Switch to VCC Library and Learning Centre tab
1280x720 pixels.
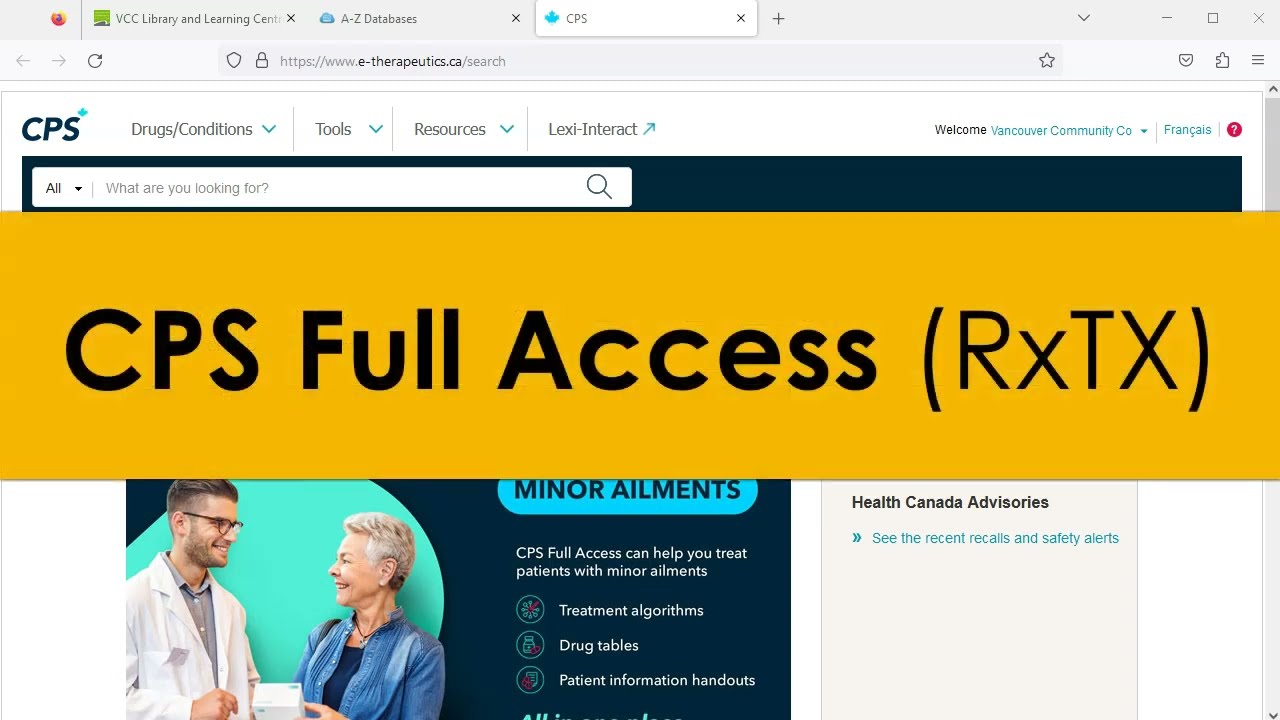(194, 19)
